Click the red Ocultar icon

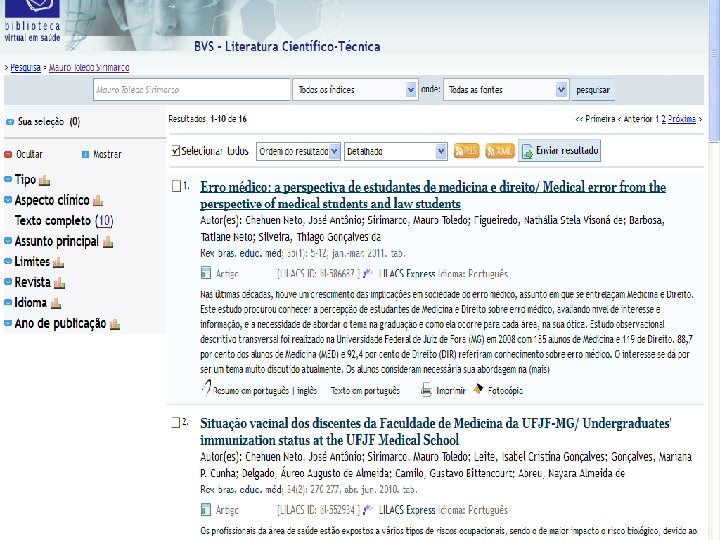(x=8, y=154)
